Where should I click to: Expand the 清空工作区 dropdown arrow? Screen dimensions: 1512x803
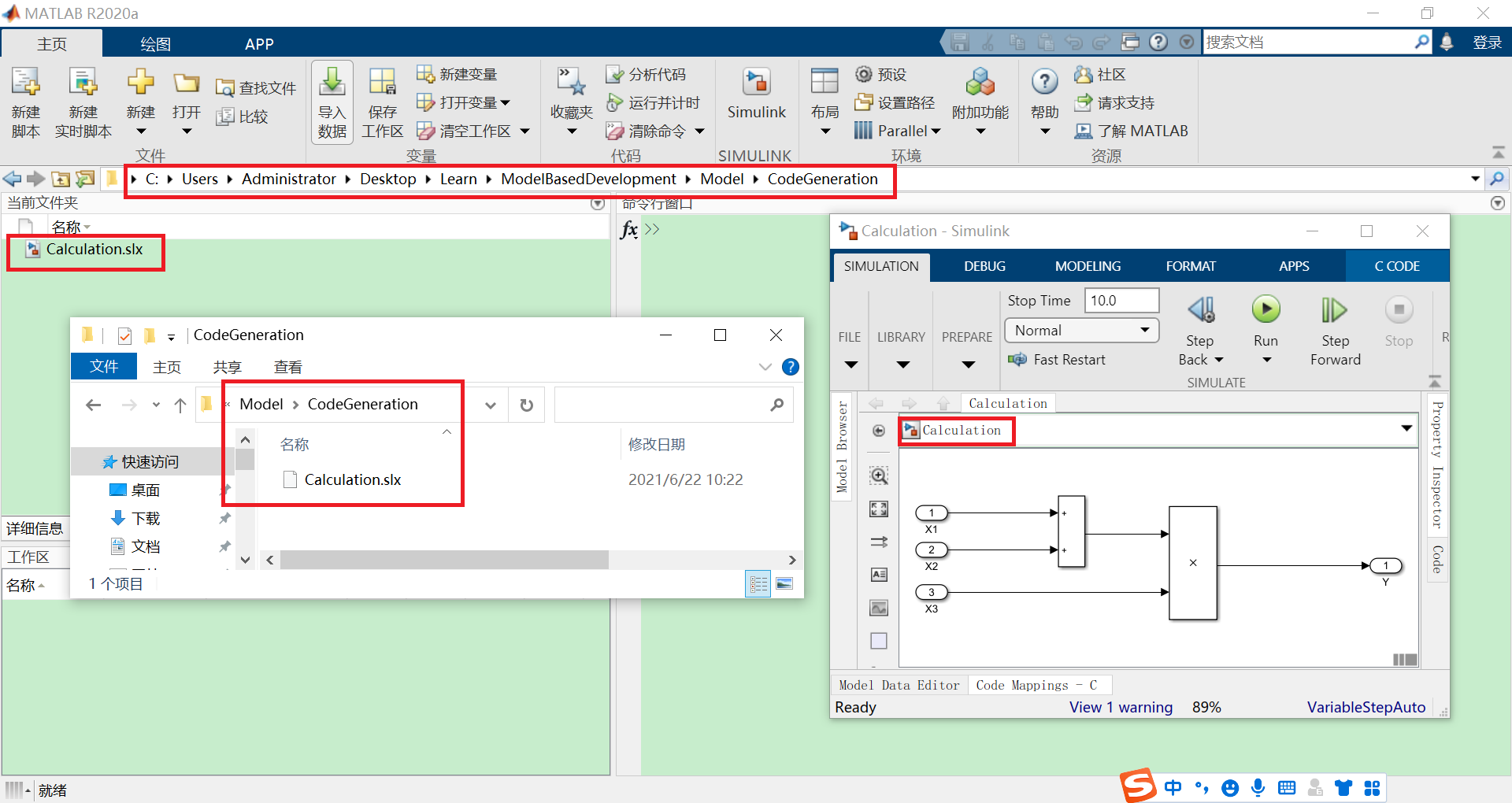point(525,131)
